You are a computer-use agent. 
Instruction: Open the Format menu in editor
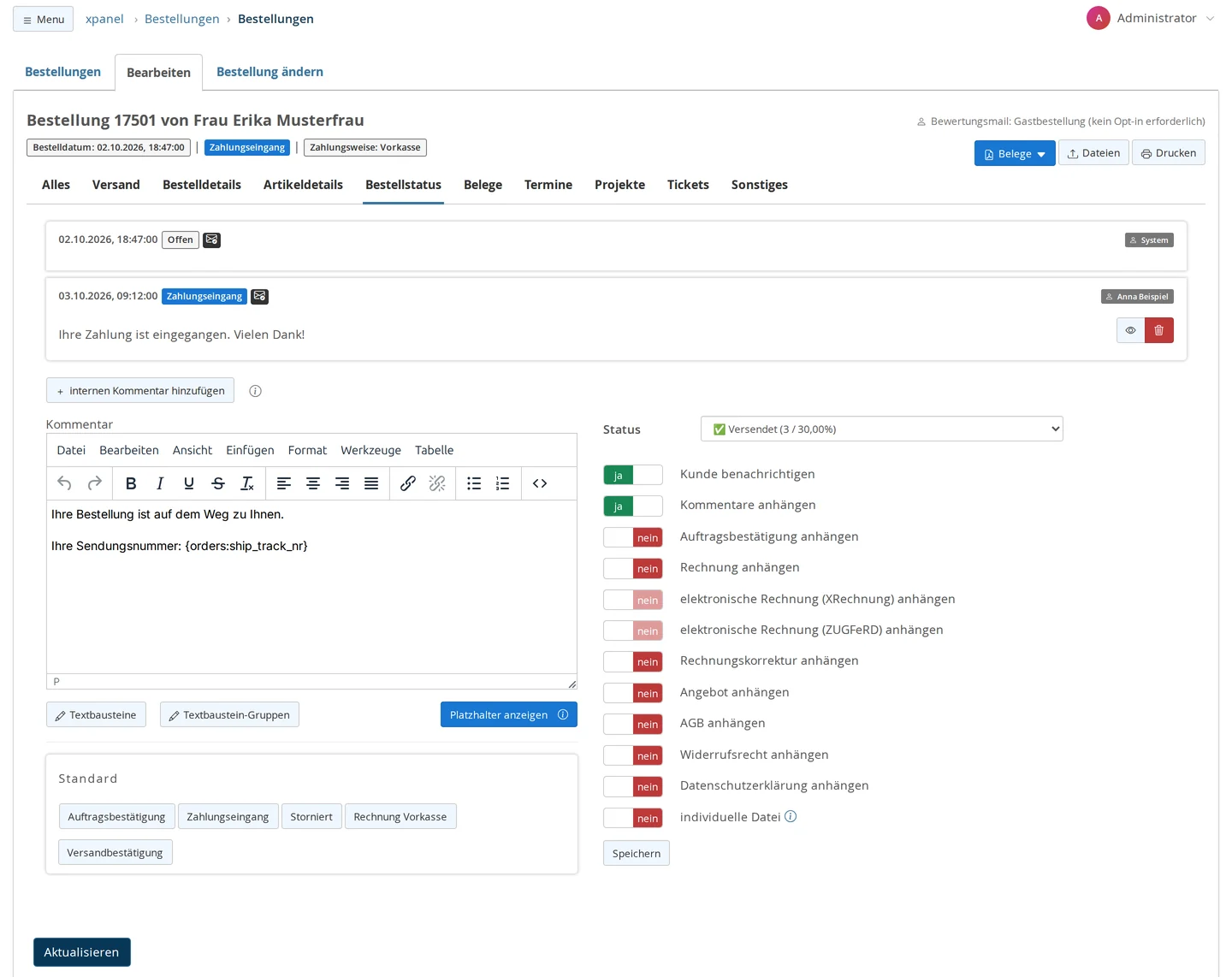[307, 450]
